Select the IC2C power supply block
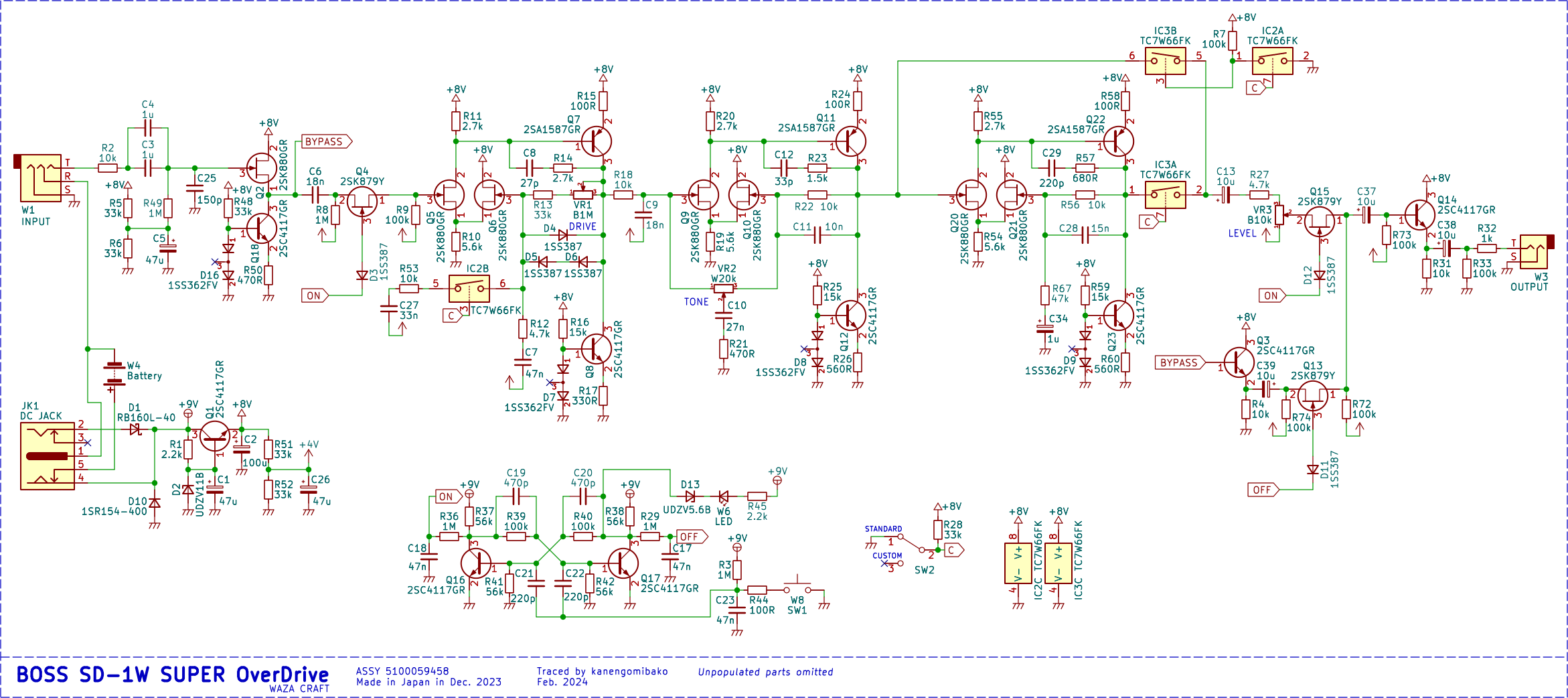1568x698 pixels. pos(1018,563)
